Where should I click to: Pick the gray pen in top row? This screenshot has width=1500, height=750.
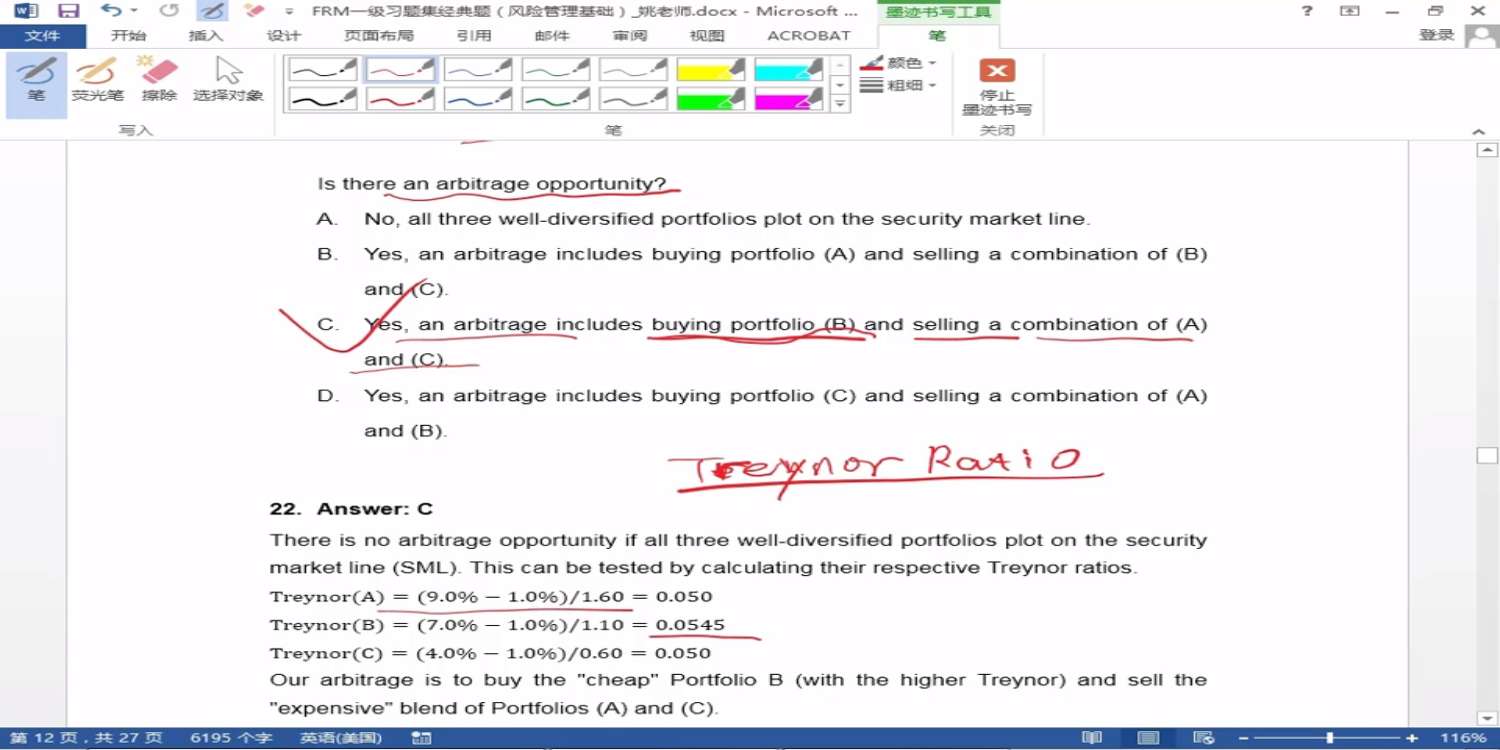click(634, 69)
